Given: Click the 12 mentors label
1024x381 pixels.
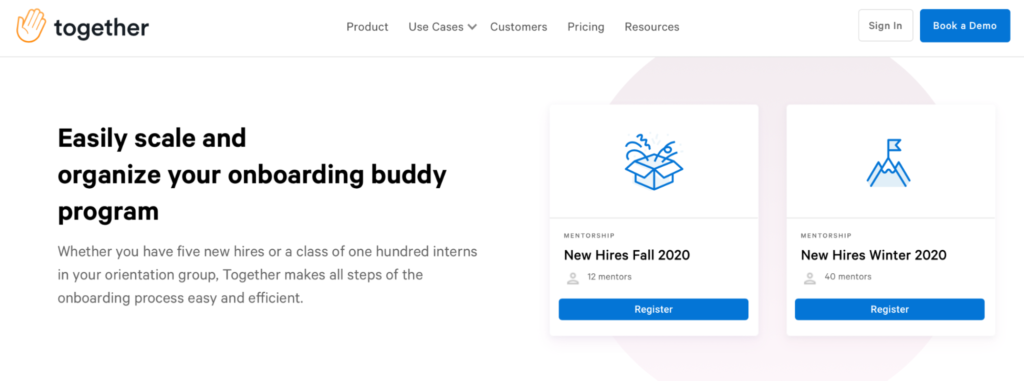Looking at the screenshot, I should 609,277.
